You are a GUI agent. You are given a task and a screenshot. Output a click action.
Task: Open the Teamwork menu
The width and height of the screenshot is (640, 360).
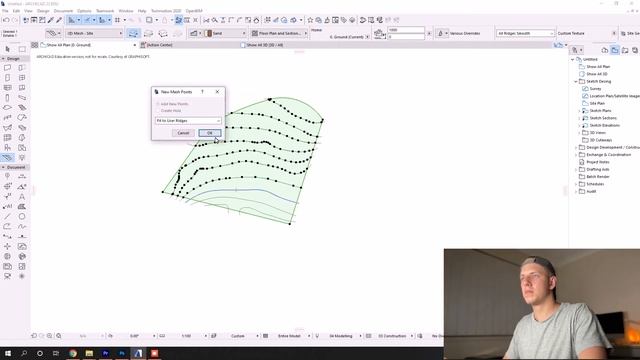point(105,11)
